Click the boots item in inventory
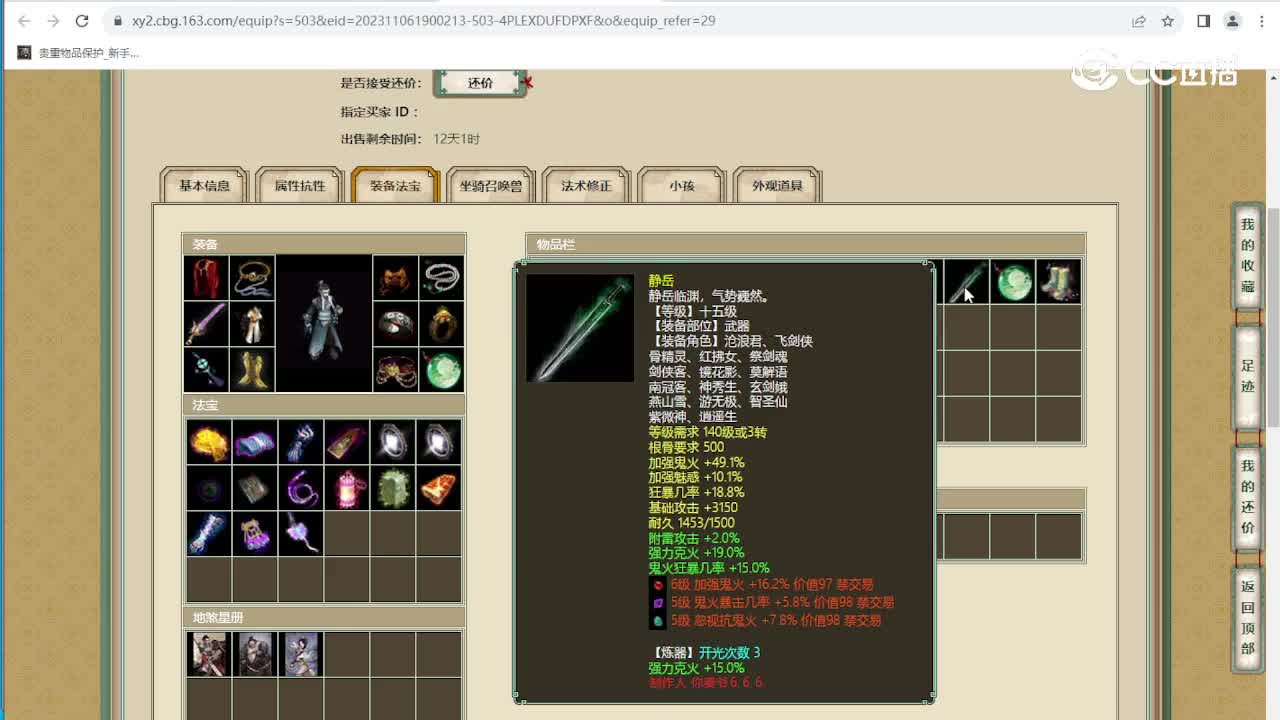Viewport: 1280px width, 720px height. [x=1058, y=281]
